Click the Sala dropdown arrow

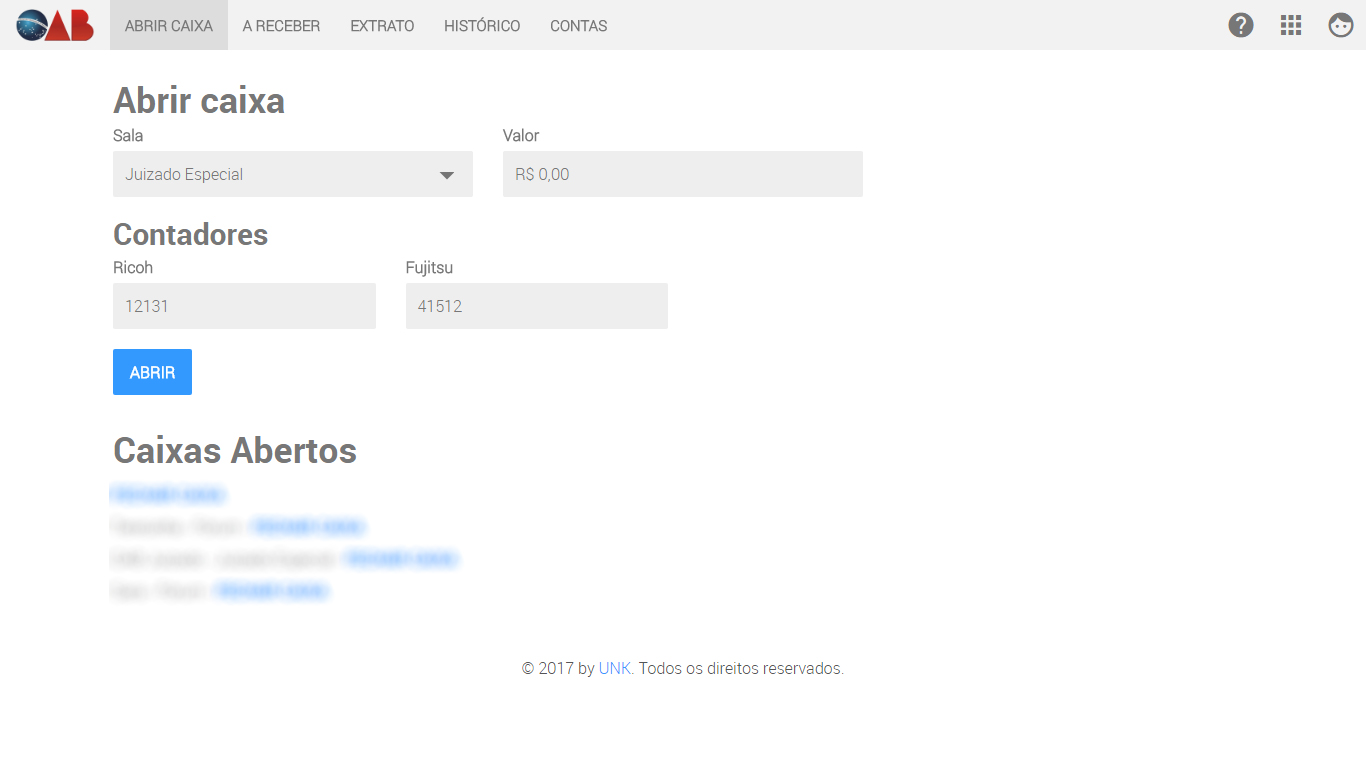447,175
